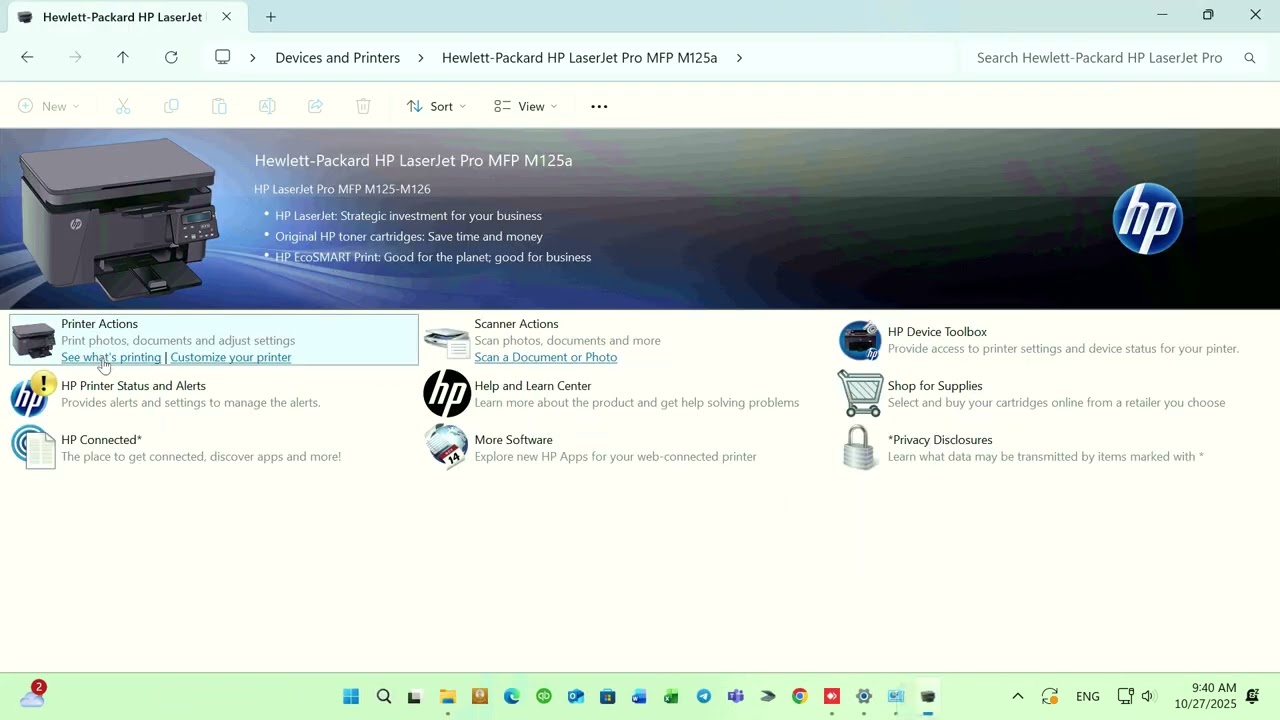Open the Windows Start menu
Image resolution: width=1280 pixels, height=720 pixels.
(x=351, y=697)
